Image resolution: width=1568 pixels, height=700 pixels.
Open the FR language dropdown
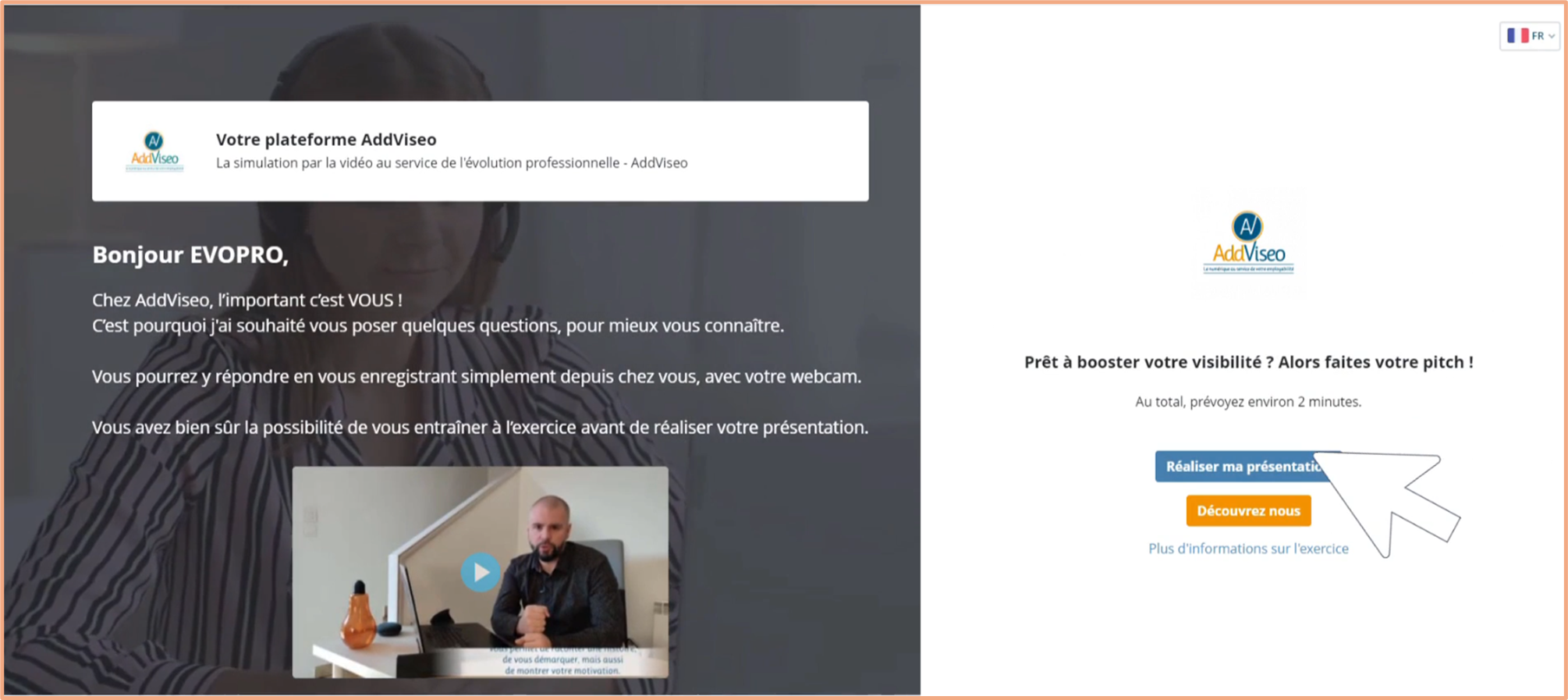point(1529,36)
